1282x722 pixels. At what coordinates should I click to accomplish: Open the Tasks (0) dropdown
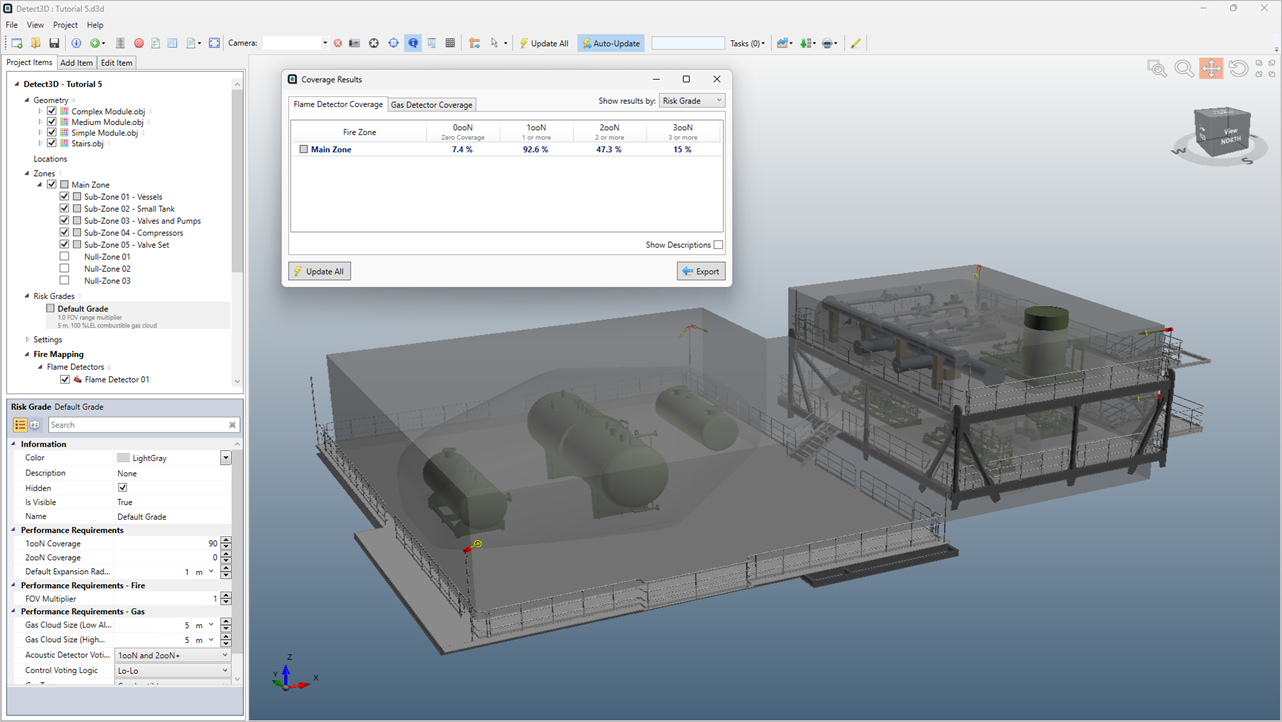point(747,43)
